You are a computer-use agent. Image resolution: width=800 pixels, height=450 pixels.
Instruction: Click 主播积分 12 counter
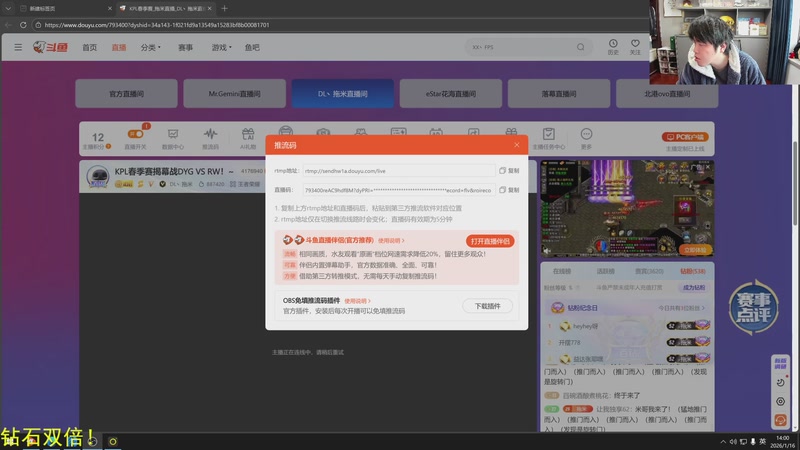(x=97, y=140)
